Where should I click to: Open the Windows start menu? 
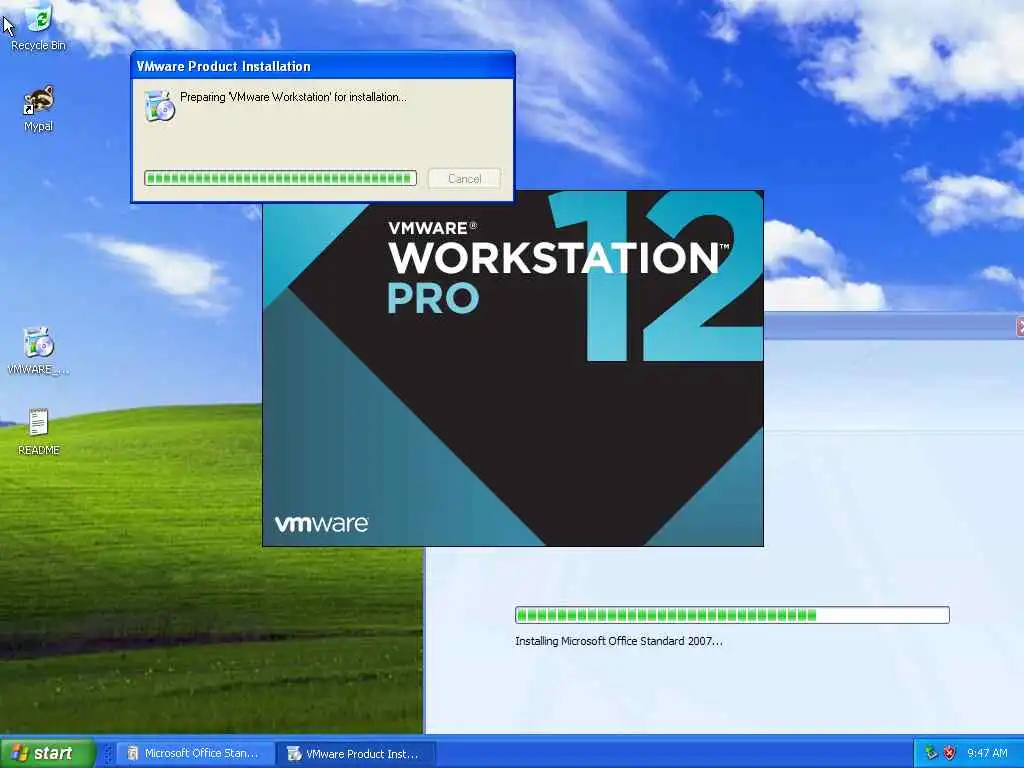(47, 753)
